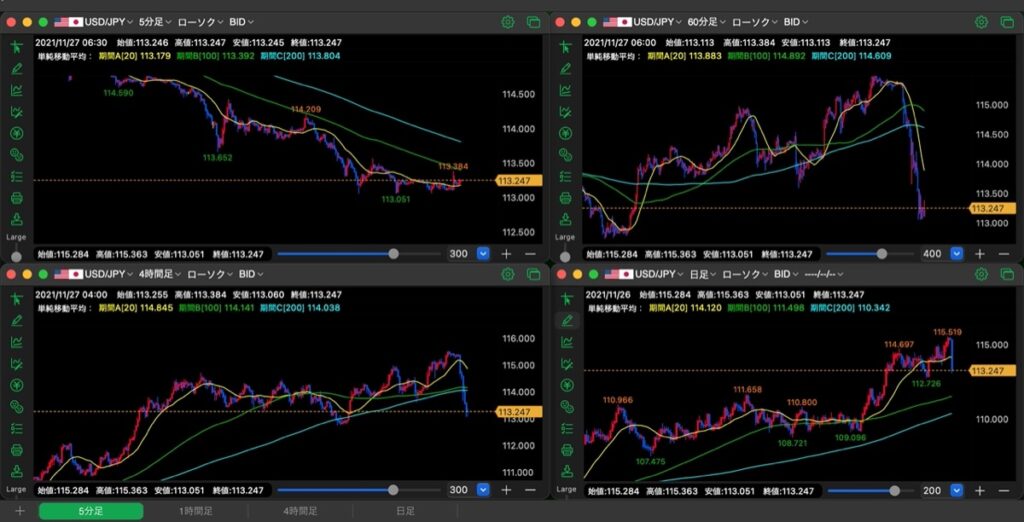The height and width of the screenshot is (522, 1024).
Task: Zoom out with − in 5分足 window
Action: 530,253
